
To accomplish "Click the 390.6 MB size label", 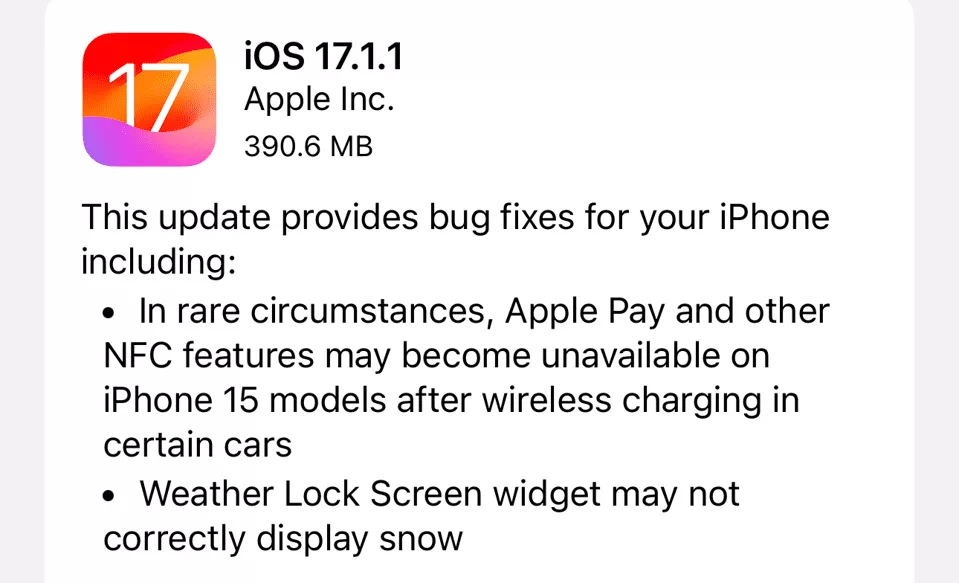I will click(308, 147).
